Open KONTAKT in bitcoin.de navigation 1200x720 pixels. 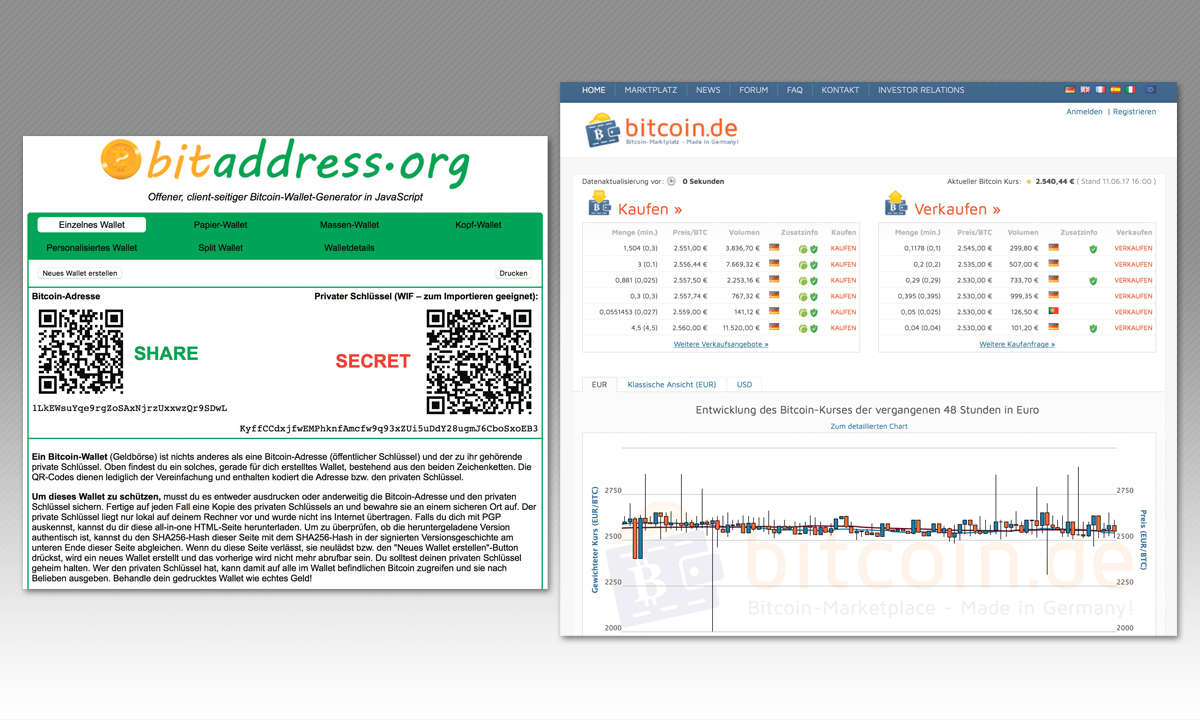(840, 90)
